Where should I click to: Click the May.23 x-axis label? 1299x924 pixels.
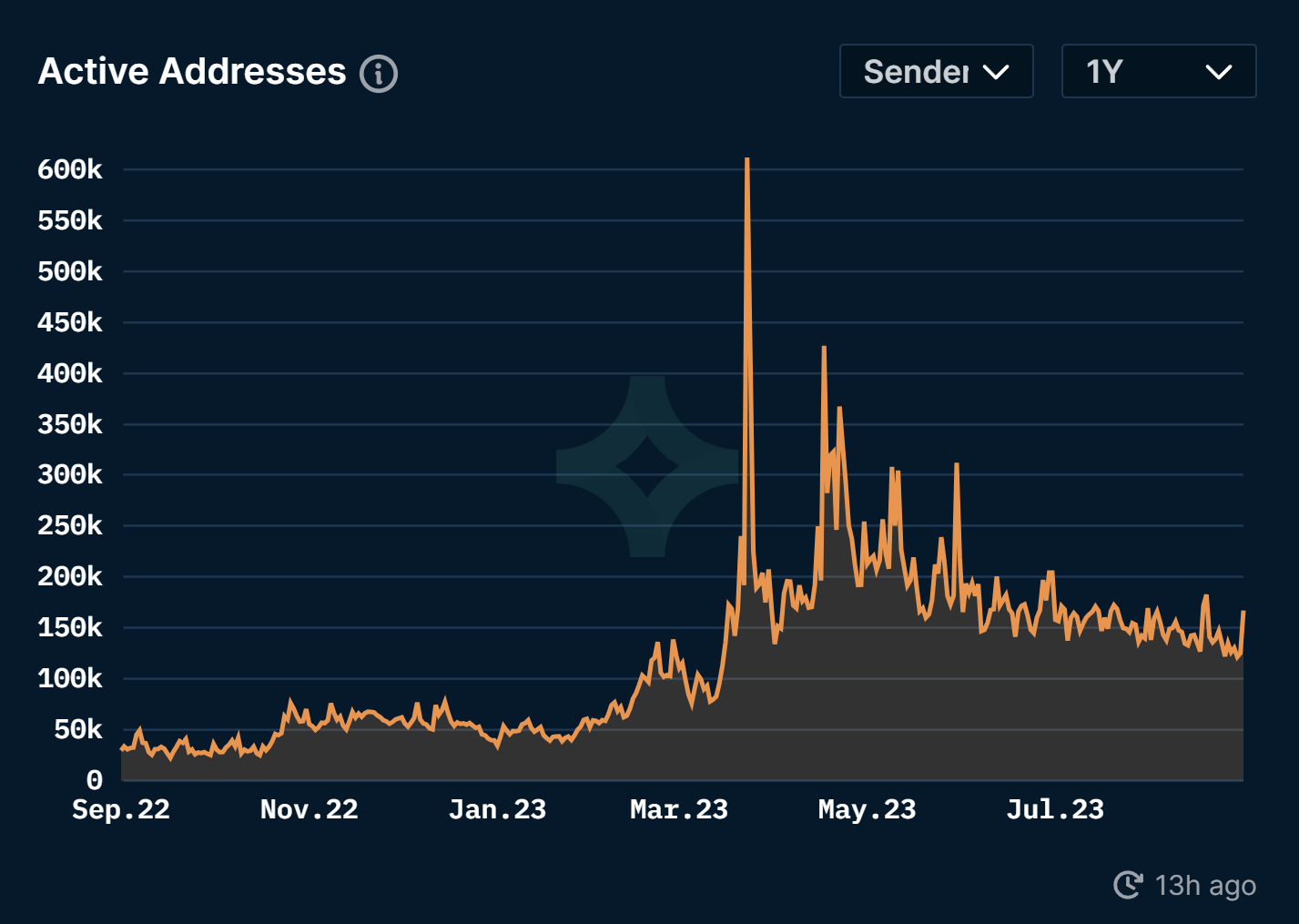click(x=868, y=809)
